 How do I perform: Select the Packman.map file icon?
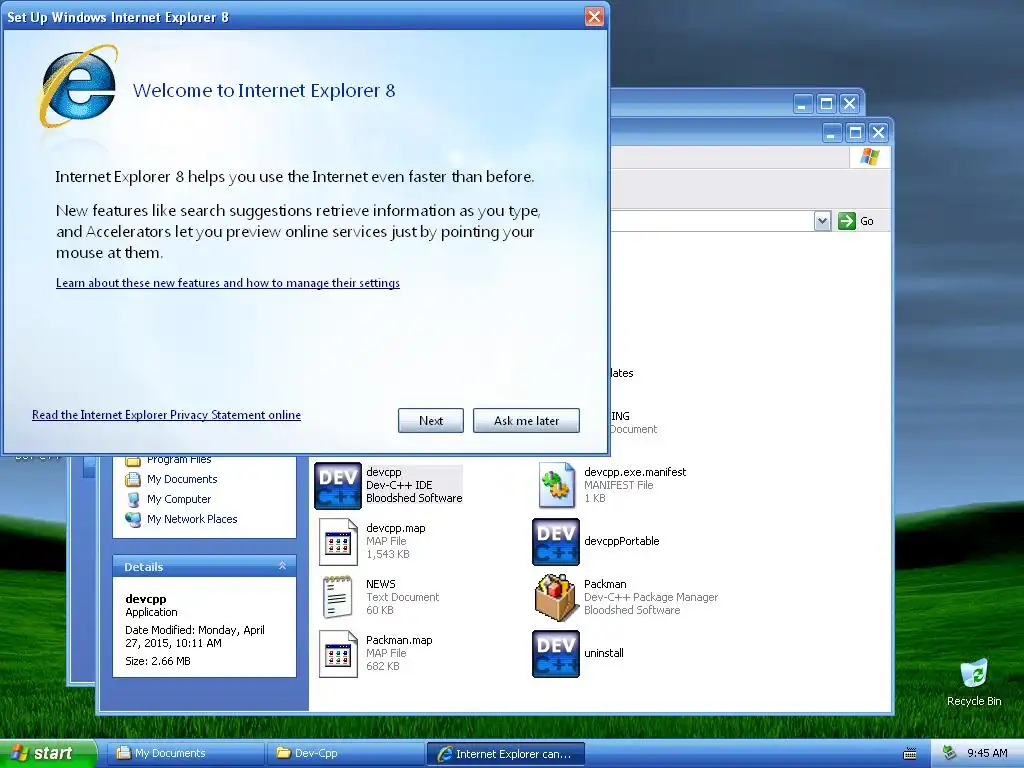click(338, 653)
